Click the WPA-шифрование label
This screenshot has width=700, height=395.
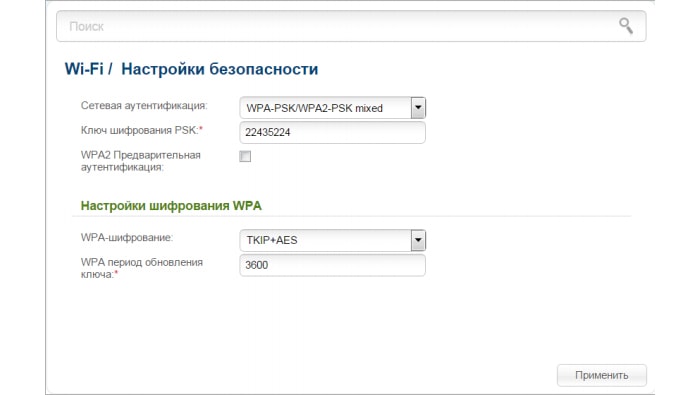(x=127, y=237)
